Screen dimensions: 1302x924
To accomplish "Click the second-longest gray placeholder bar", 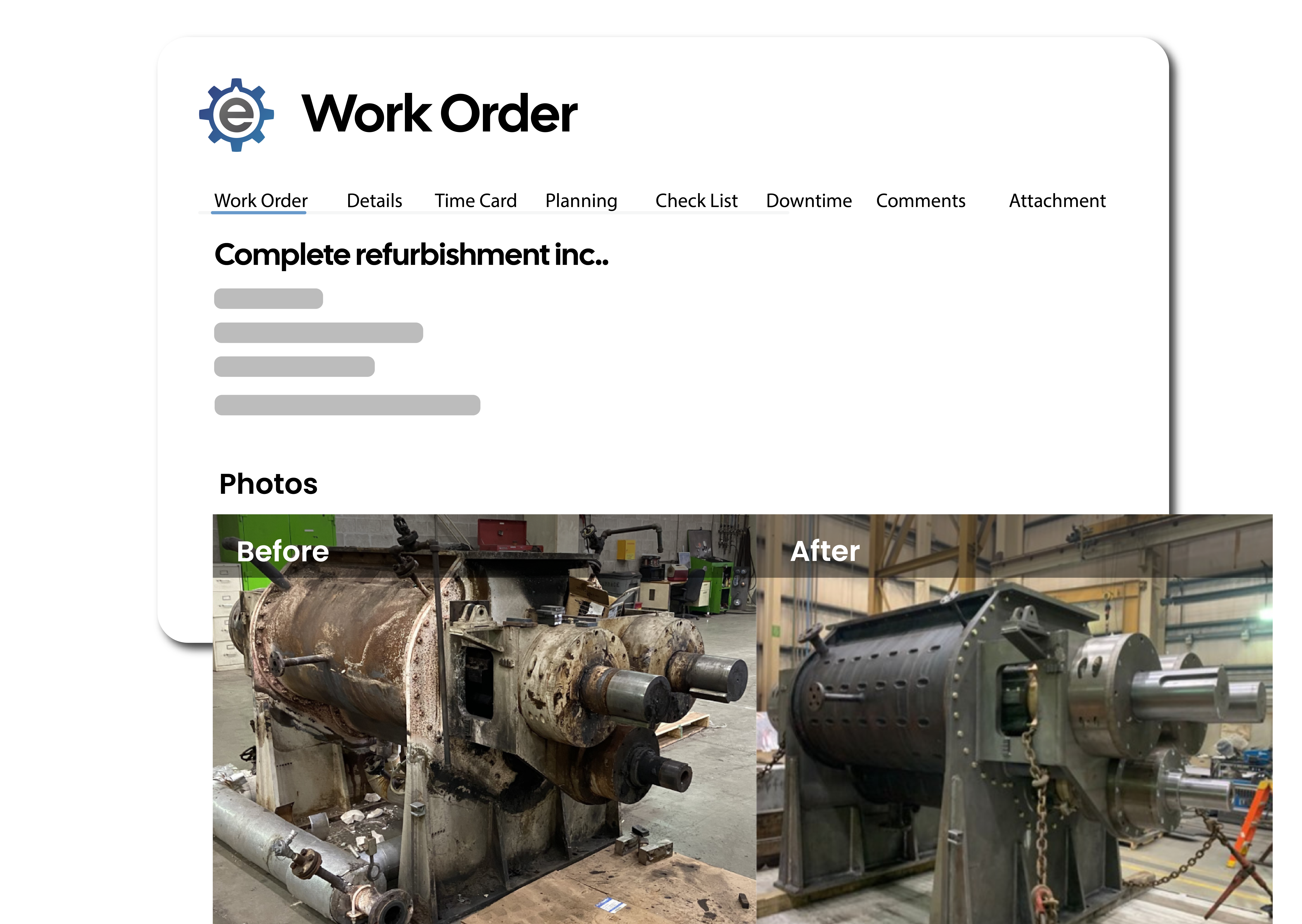I will tap(319, 333).
